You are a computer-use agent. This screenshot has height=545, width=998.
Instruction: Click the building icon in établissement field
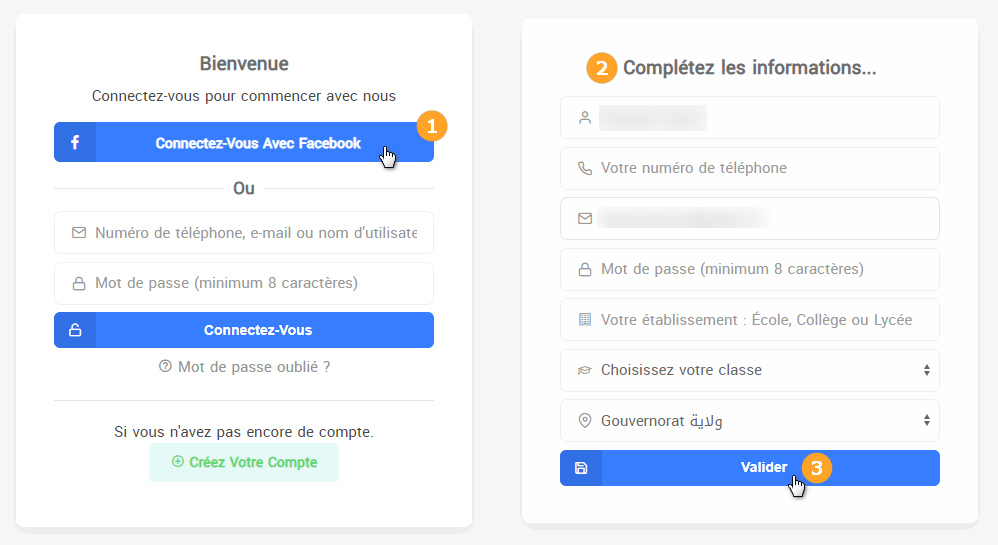tap(585, 320)
